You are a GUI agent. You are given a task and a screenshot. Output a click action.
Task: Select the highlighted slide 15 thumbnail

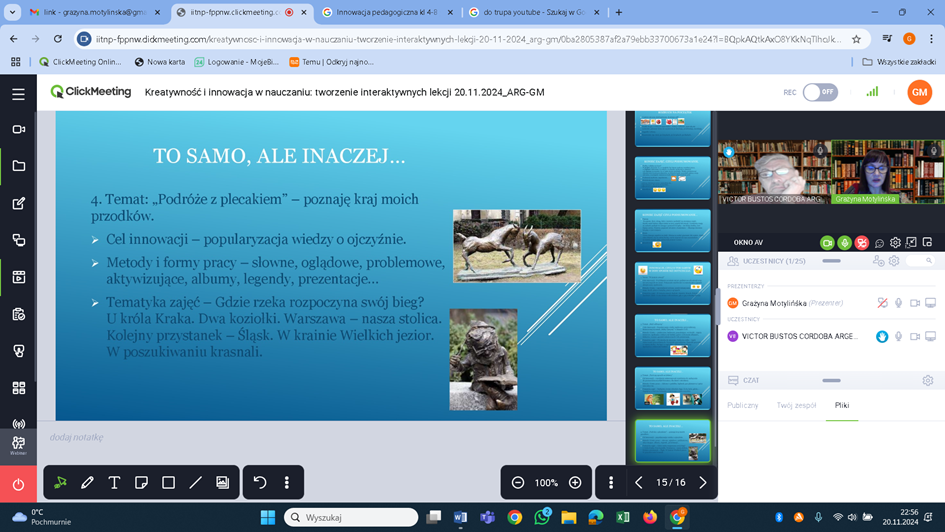(x=673, y=441)
